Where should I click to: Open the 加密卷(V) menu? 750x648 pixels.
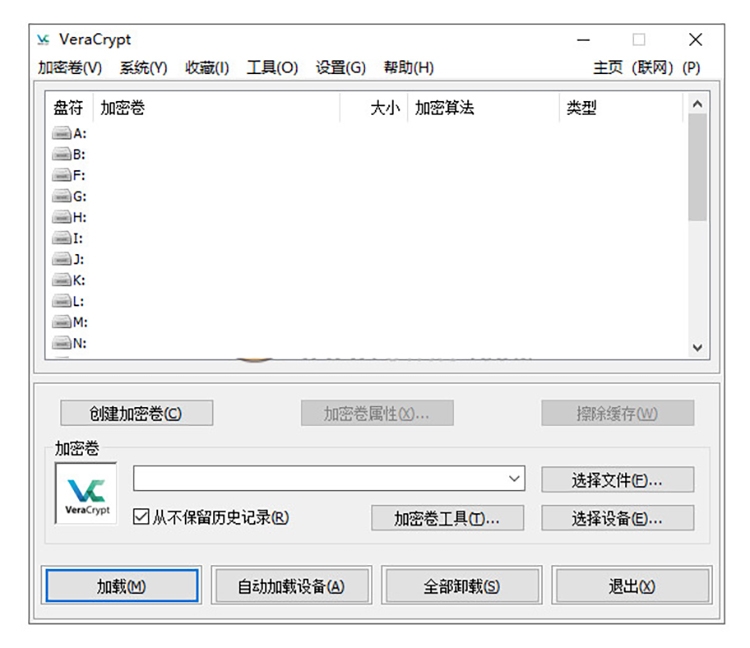tap(70, 68)
